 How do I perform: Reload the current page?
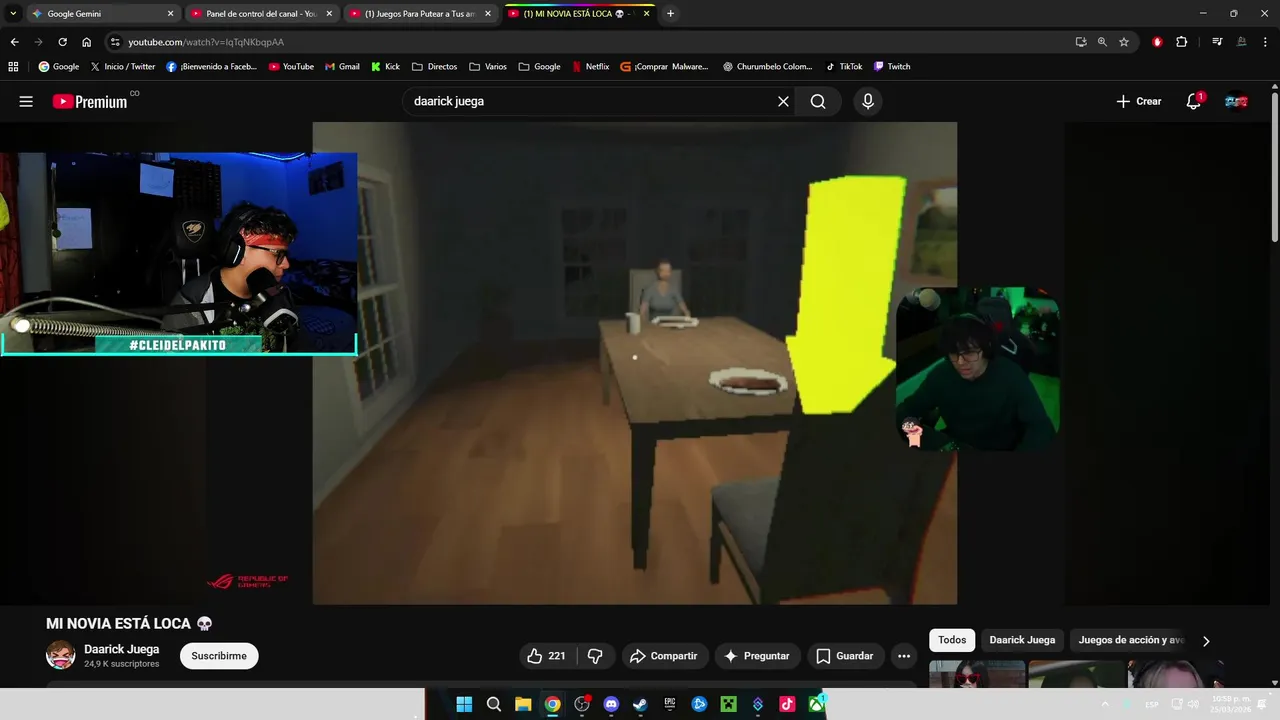(62, 42)
